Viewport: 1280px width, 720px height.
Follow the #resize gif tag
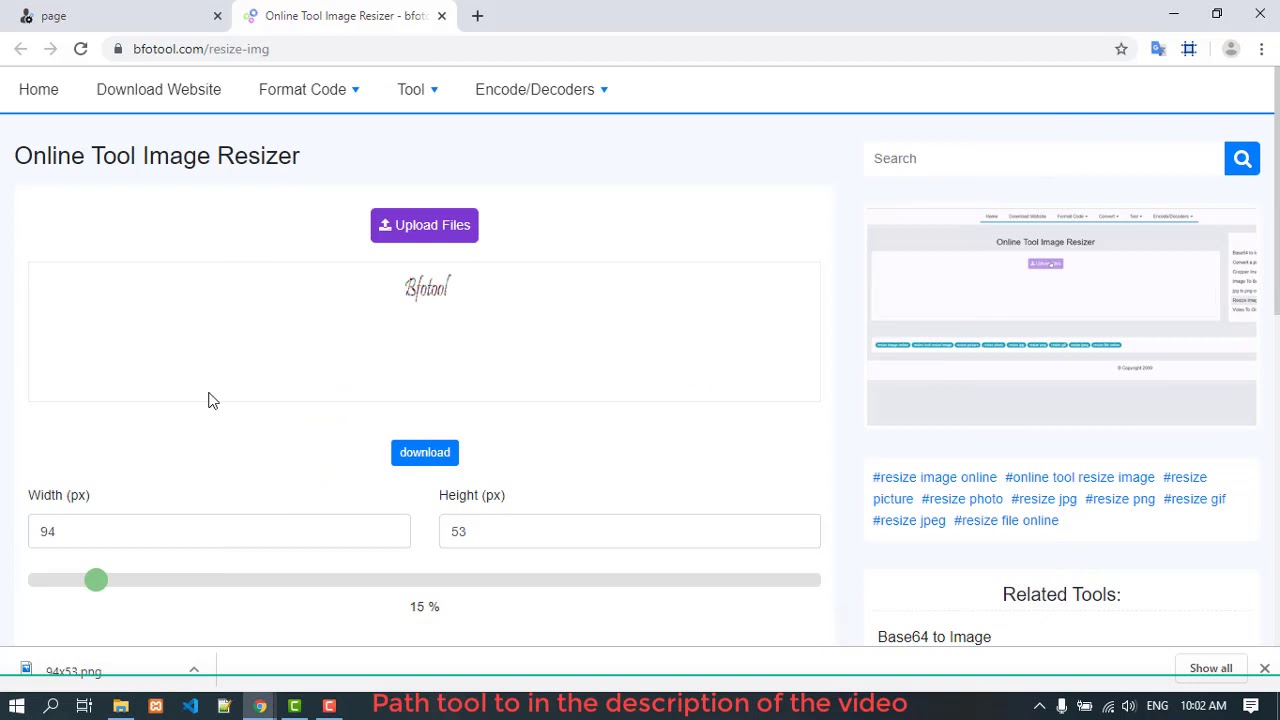1194,499
